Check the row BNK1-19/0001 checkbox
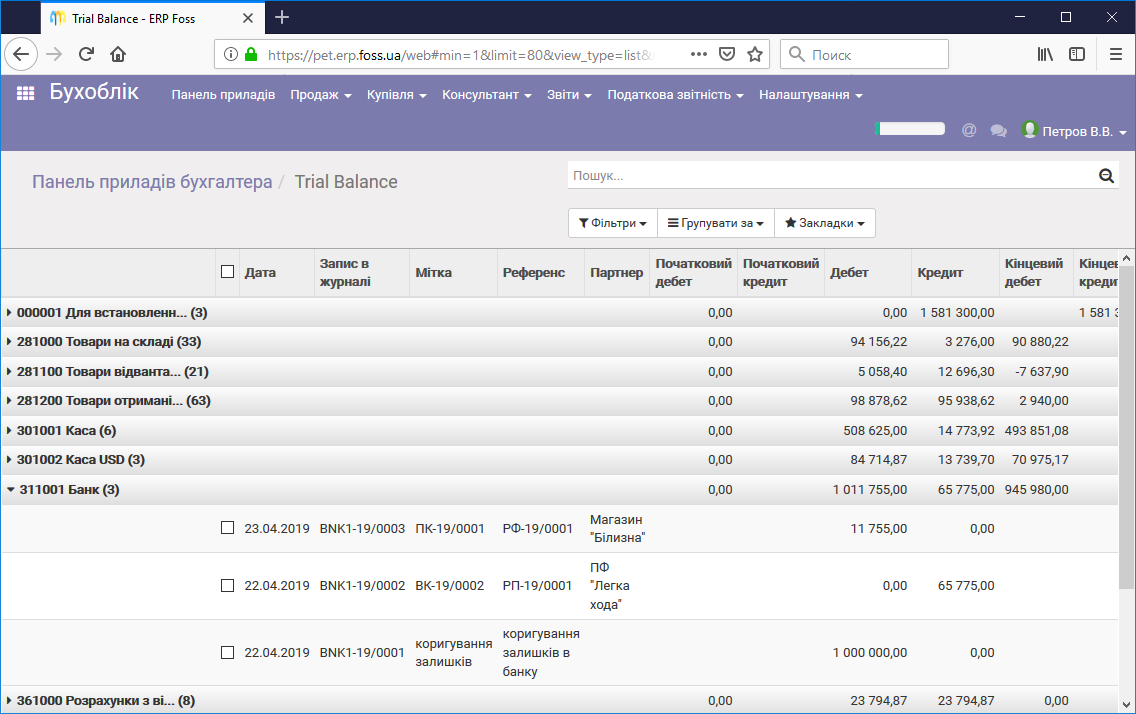The height and width of the screenshot is (714, 1136). coord(227,652)
